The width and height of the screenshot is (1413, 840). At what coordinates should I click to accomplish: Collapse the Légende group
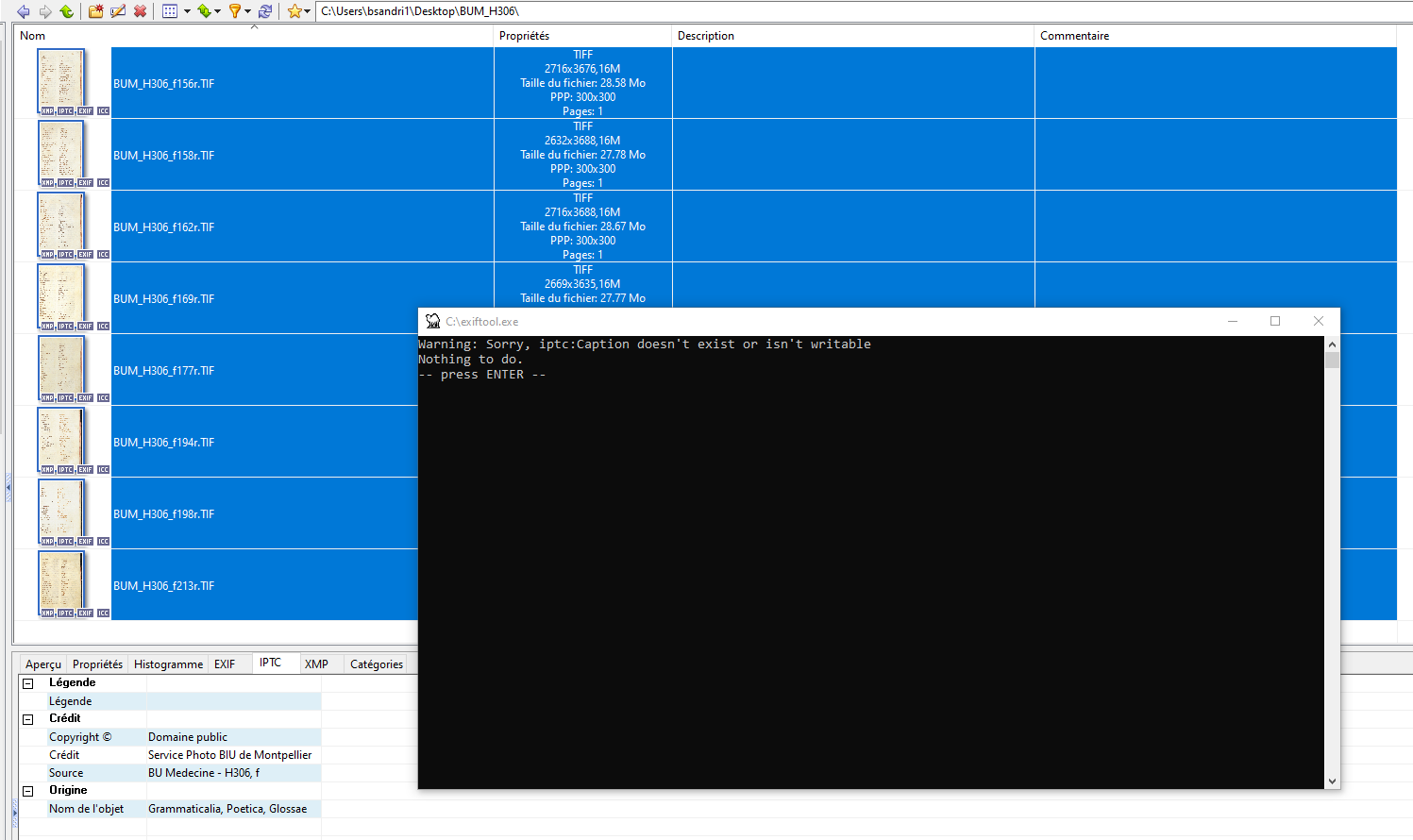point(28,683)
